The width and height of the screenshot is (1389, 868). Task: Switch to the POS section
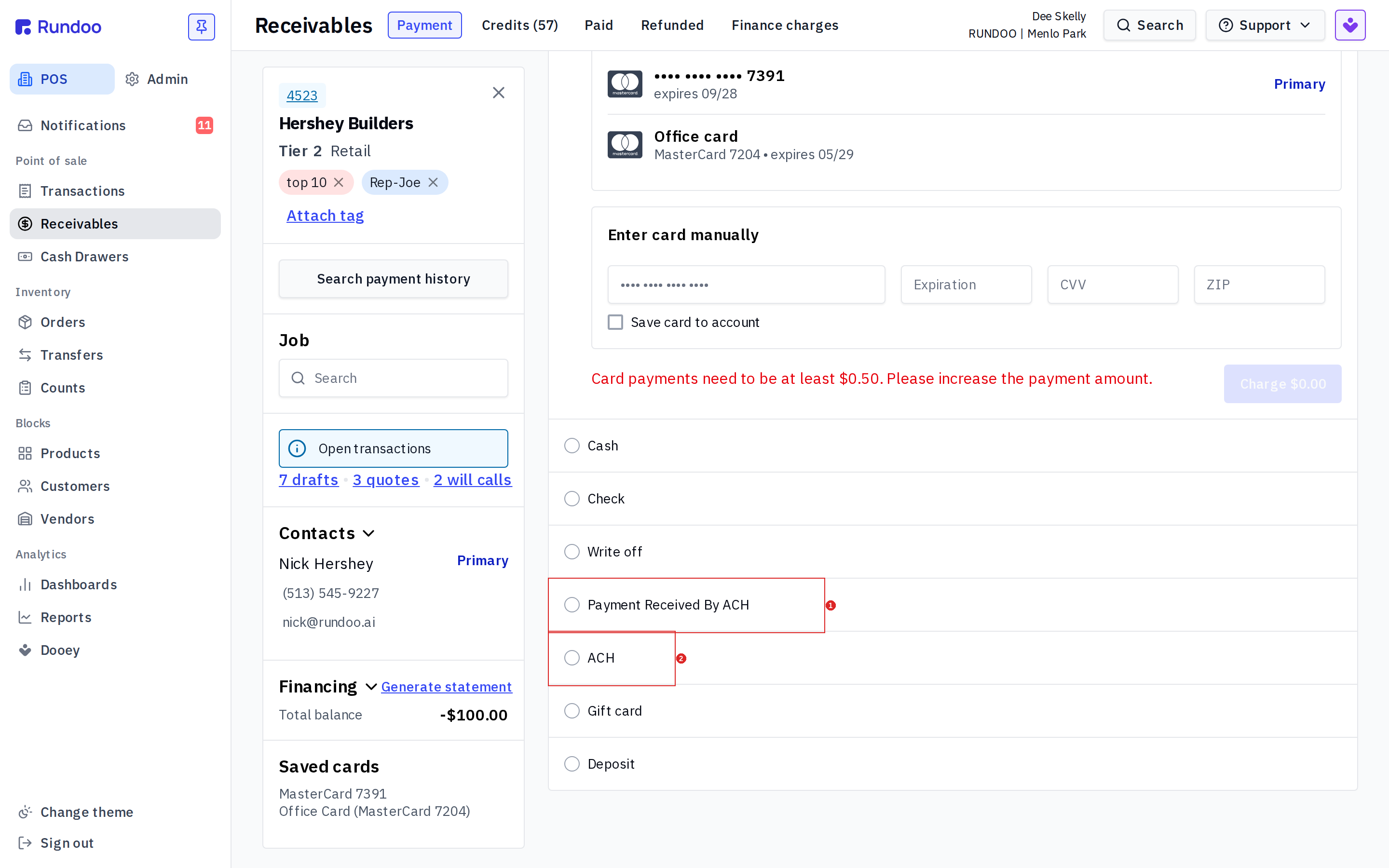tap(62, 79)
